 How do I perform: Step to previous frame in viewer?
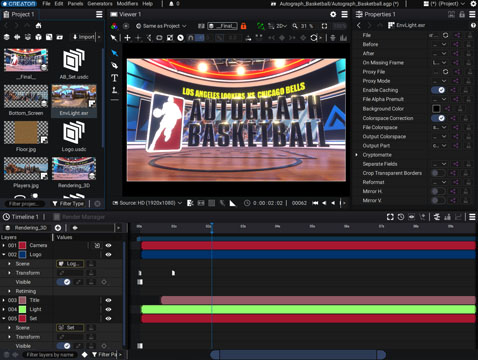point(324,203)
